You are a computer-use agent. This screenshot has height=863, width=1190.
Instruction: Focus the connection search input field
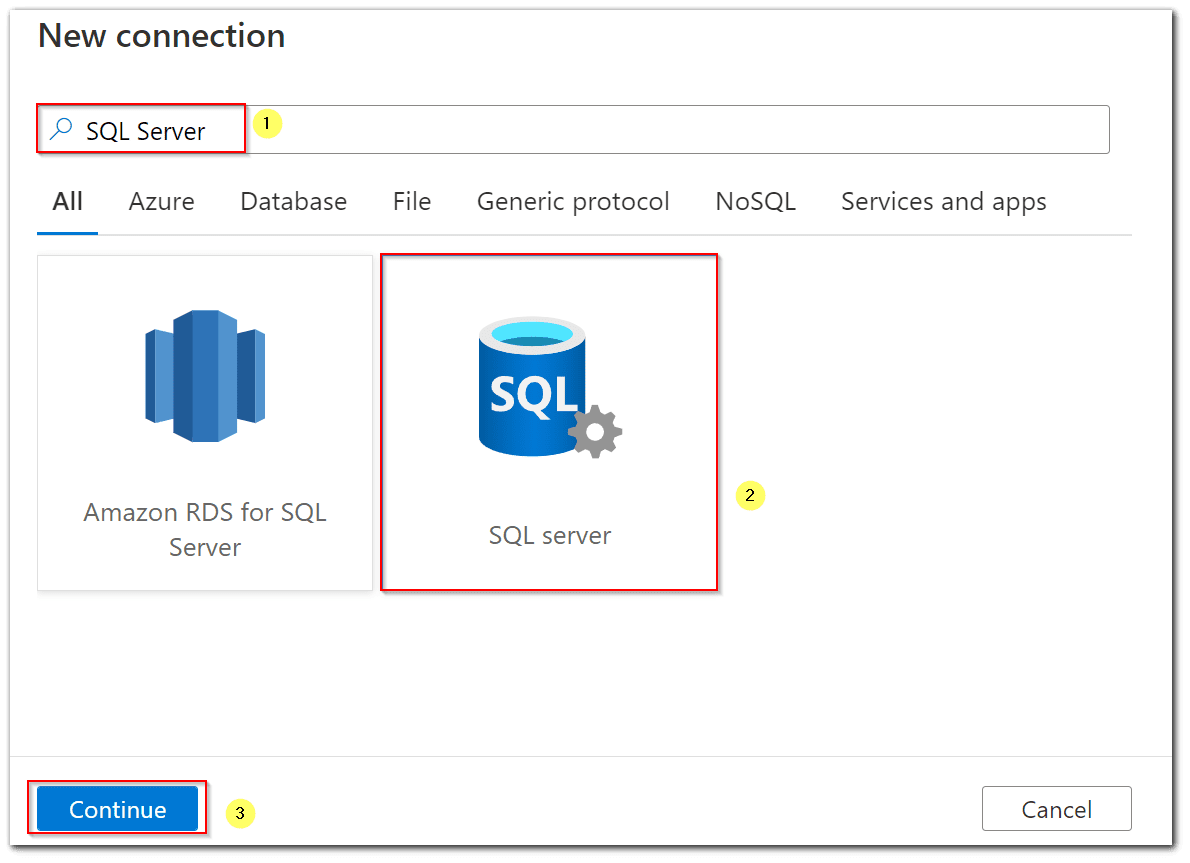coord(573,130)
